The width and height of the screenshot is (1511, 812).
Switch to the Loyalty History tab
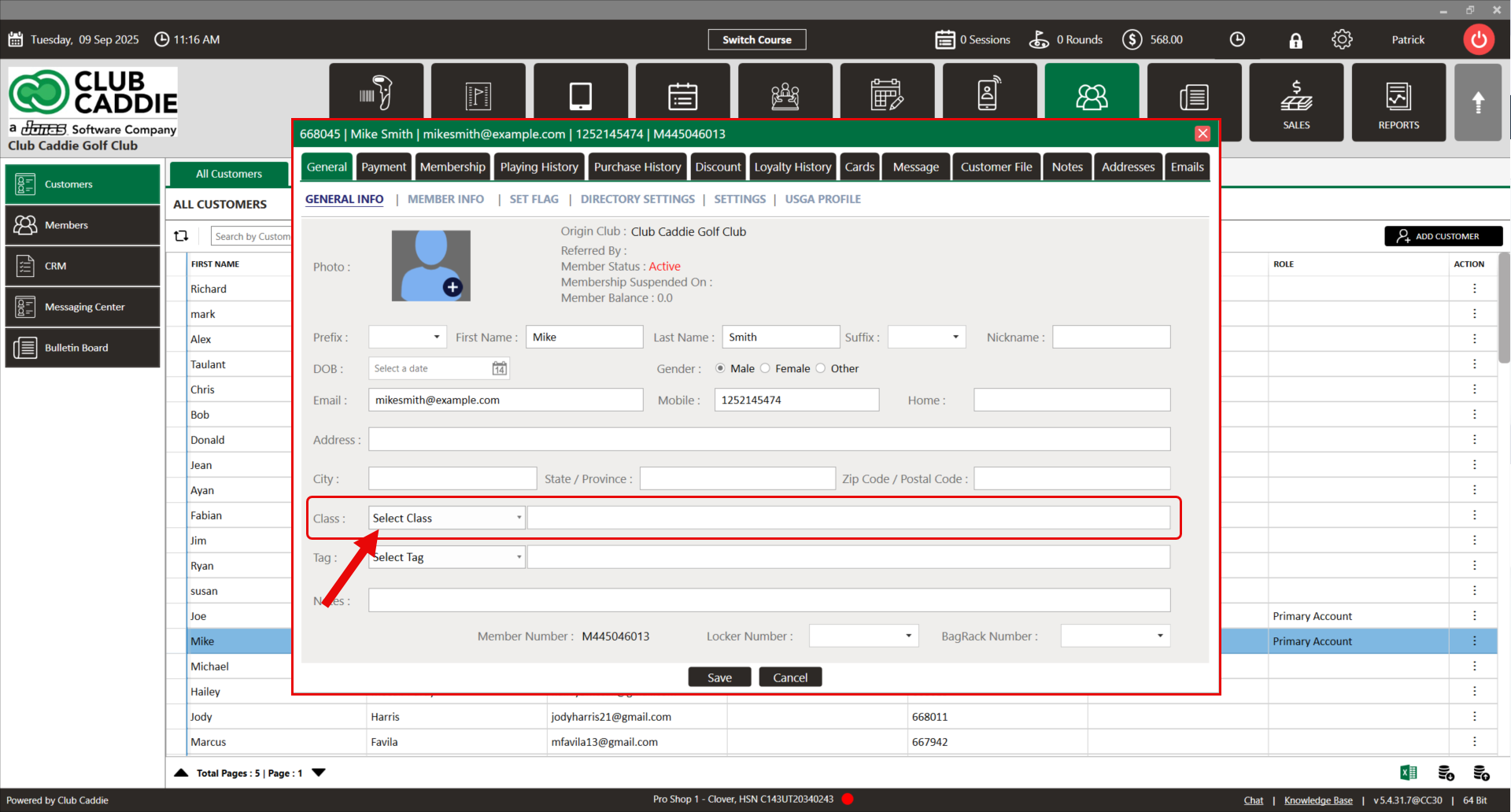(792, 167)
